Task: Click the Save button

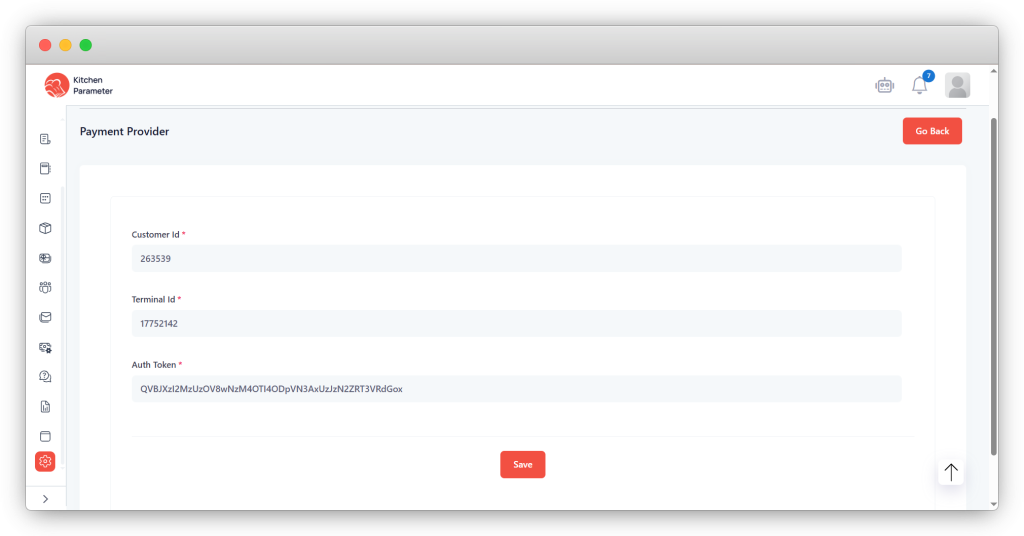Action: [522, 465]
